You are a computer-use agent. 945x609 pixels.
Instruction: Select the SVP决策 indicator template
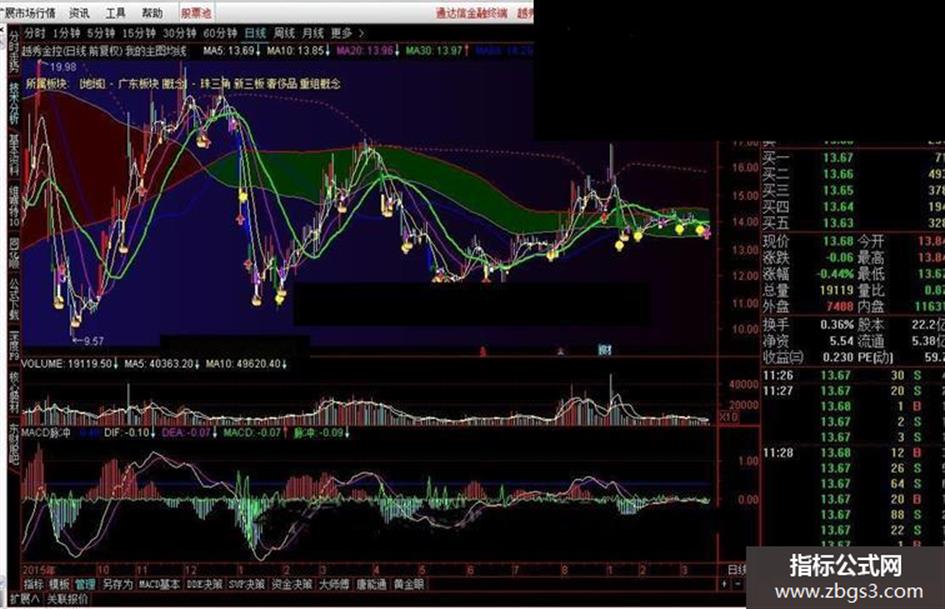coord(246,584)
